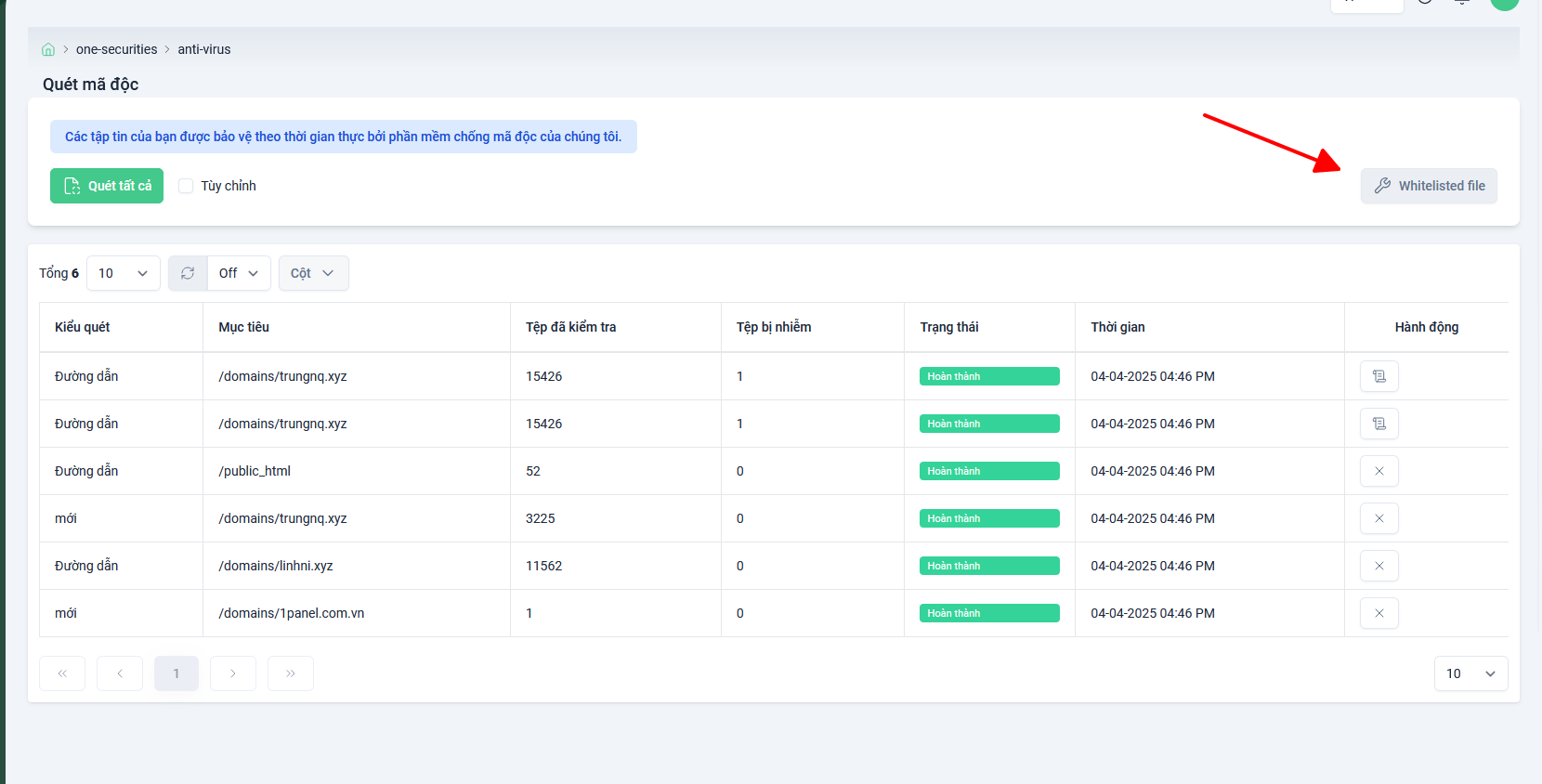Open the one-securities breadcrumb link

pos(117,49)
